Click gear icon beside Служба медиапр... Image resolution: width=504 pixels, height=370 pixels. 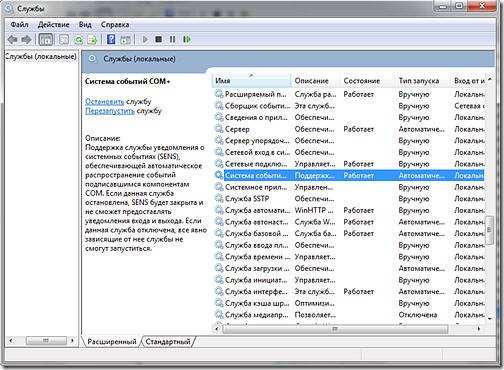click(x=219, y=314)
